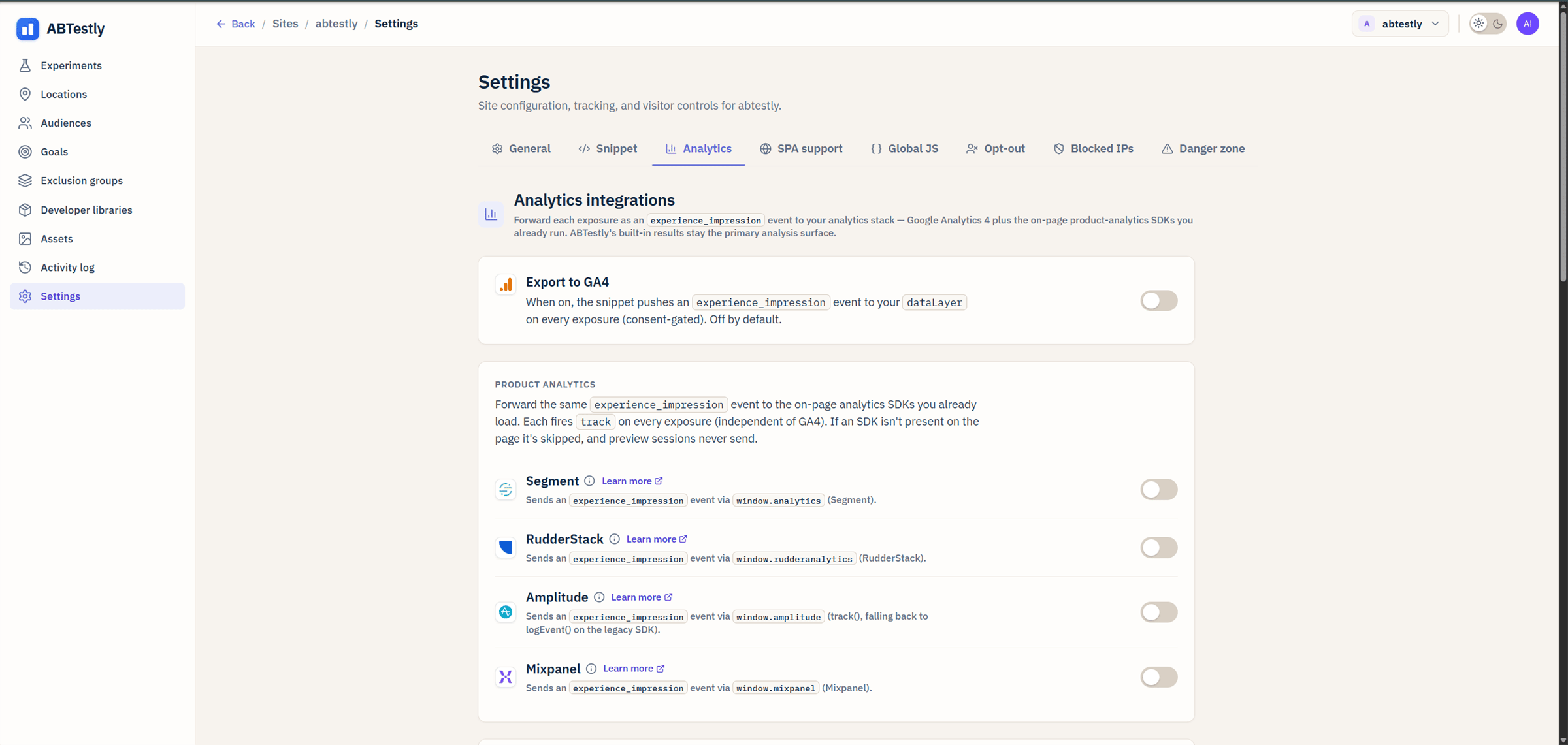Switch to the General tab

521,148
